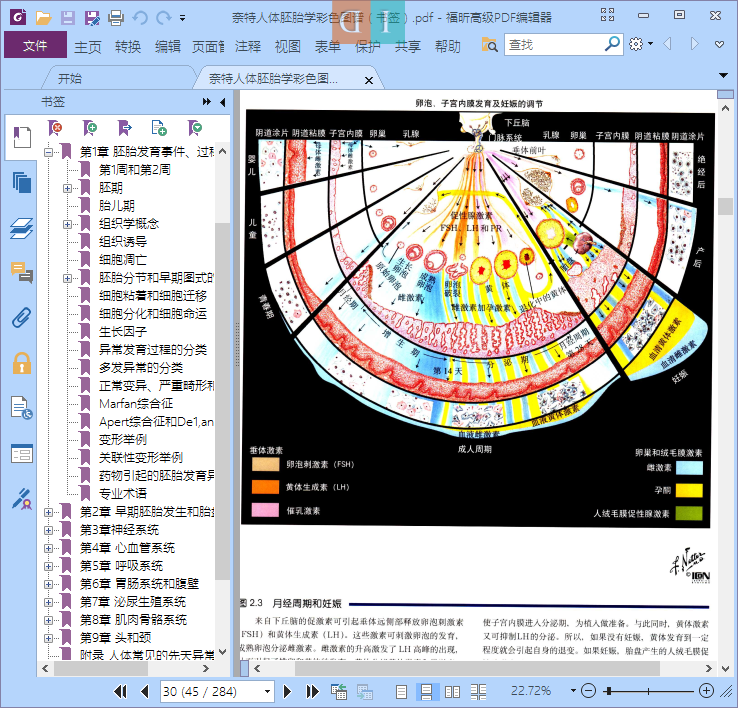Select single page view mode
The width and height of the screenshot is (738, 708).
401,692
